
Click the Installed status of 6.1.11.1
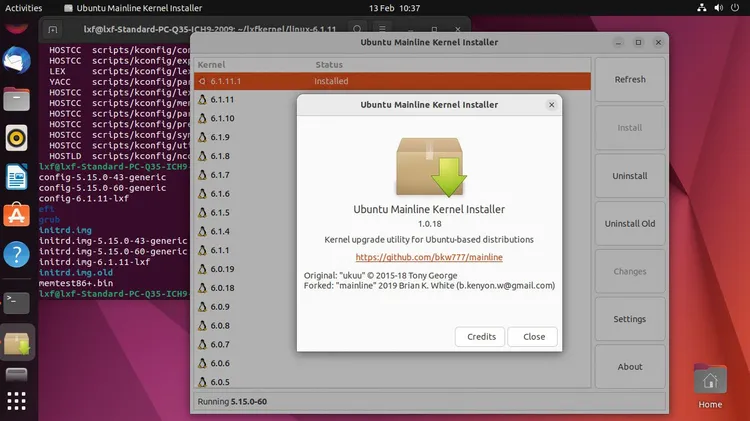point(331,81)
